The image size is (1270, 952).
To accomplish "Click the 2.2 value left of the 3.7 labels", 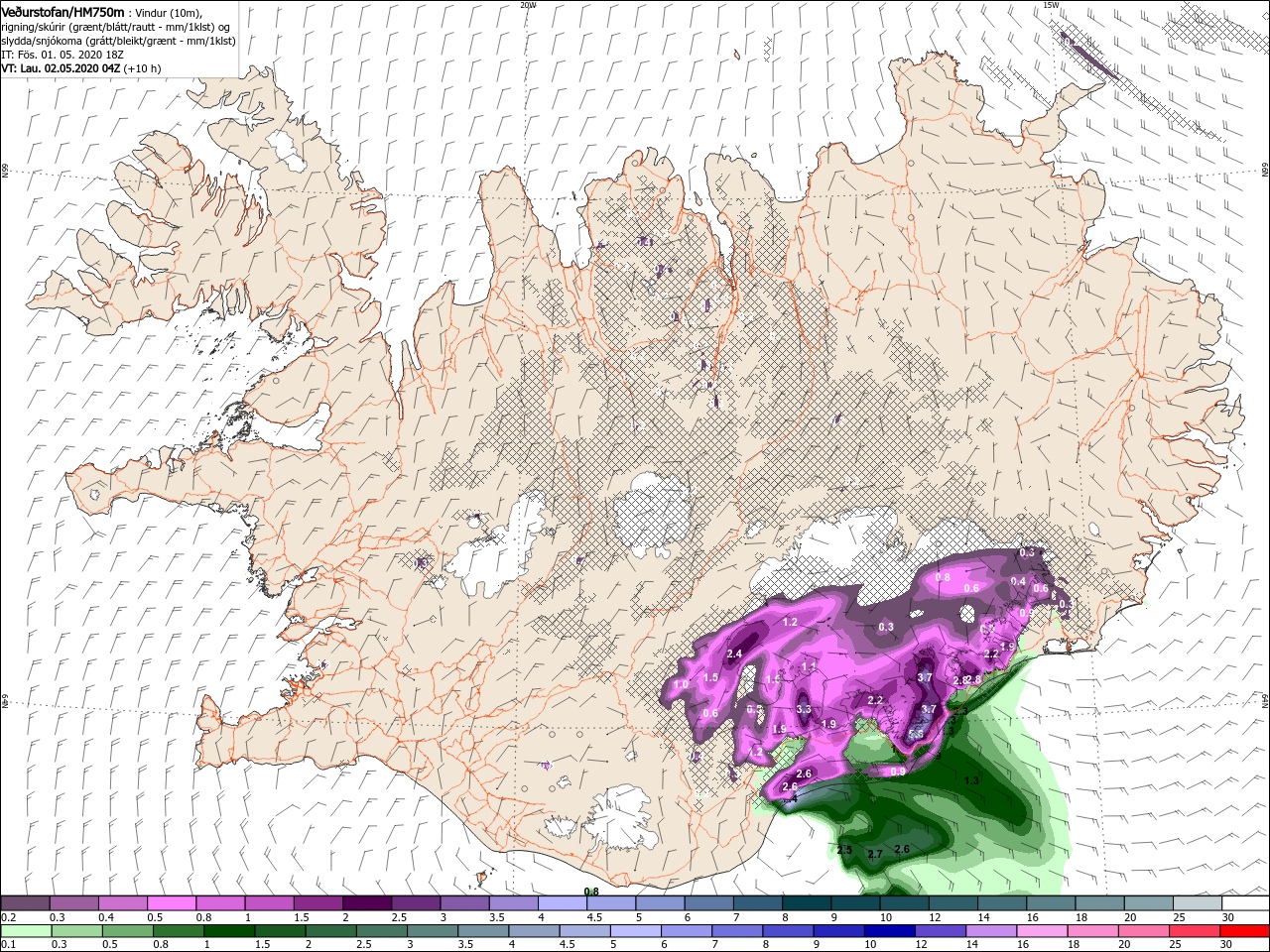I will [x=875, y=700].
